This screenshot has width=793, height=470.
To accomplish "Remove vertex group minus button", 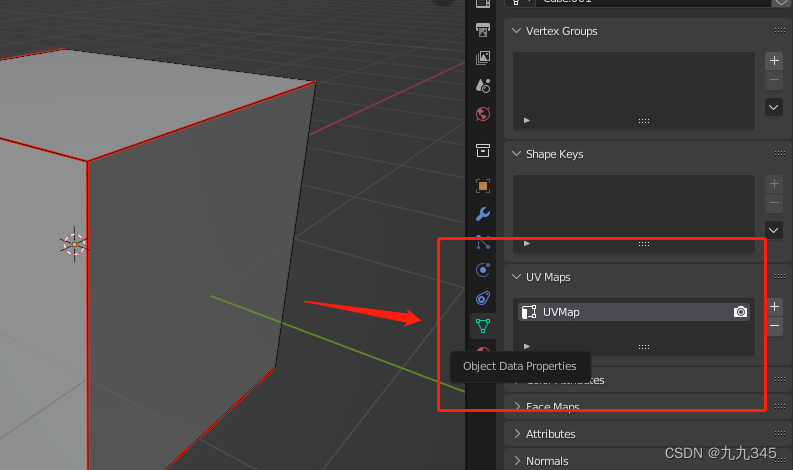I will tap(774, 80).
